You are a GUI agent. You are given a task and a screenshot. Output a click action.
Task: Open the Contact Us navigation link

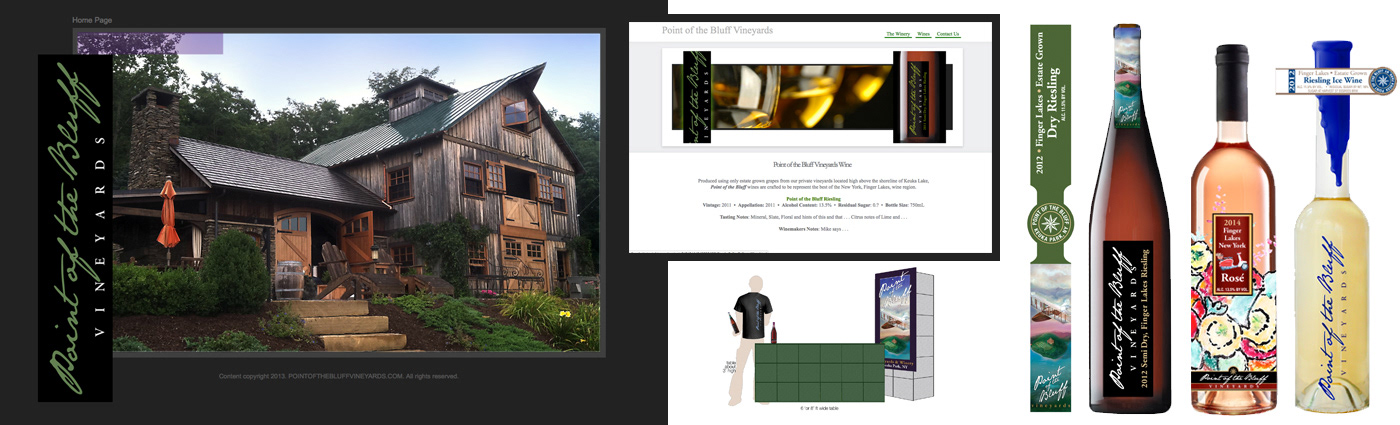coord(948,34)
